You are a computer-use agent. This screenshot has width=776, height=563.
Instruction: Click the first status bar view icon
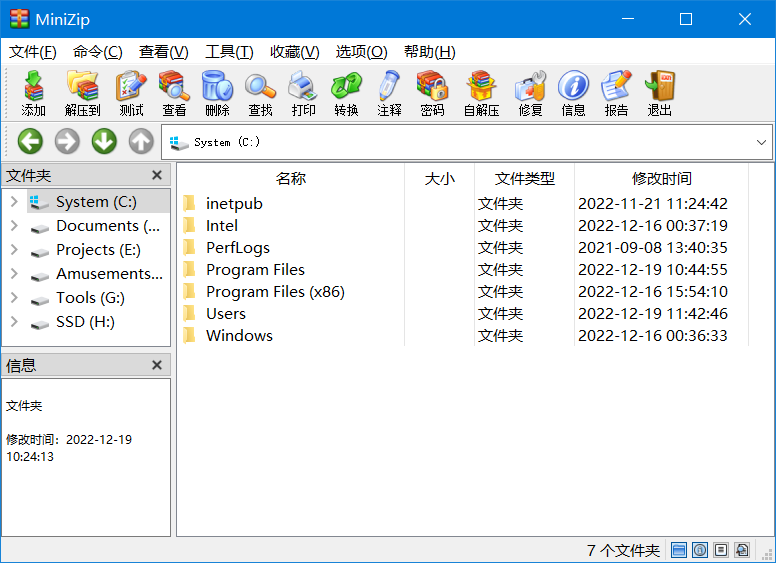pyautogui.click(x=679, y=550)
